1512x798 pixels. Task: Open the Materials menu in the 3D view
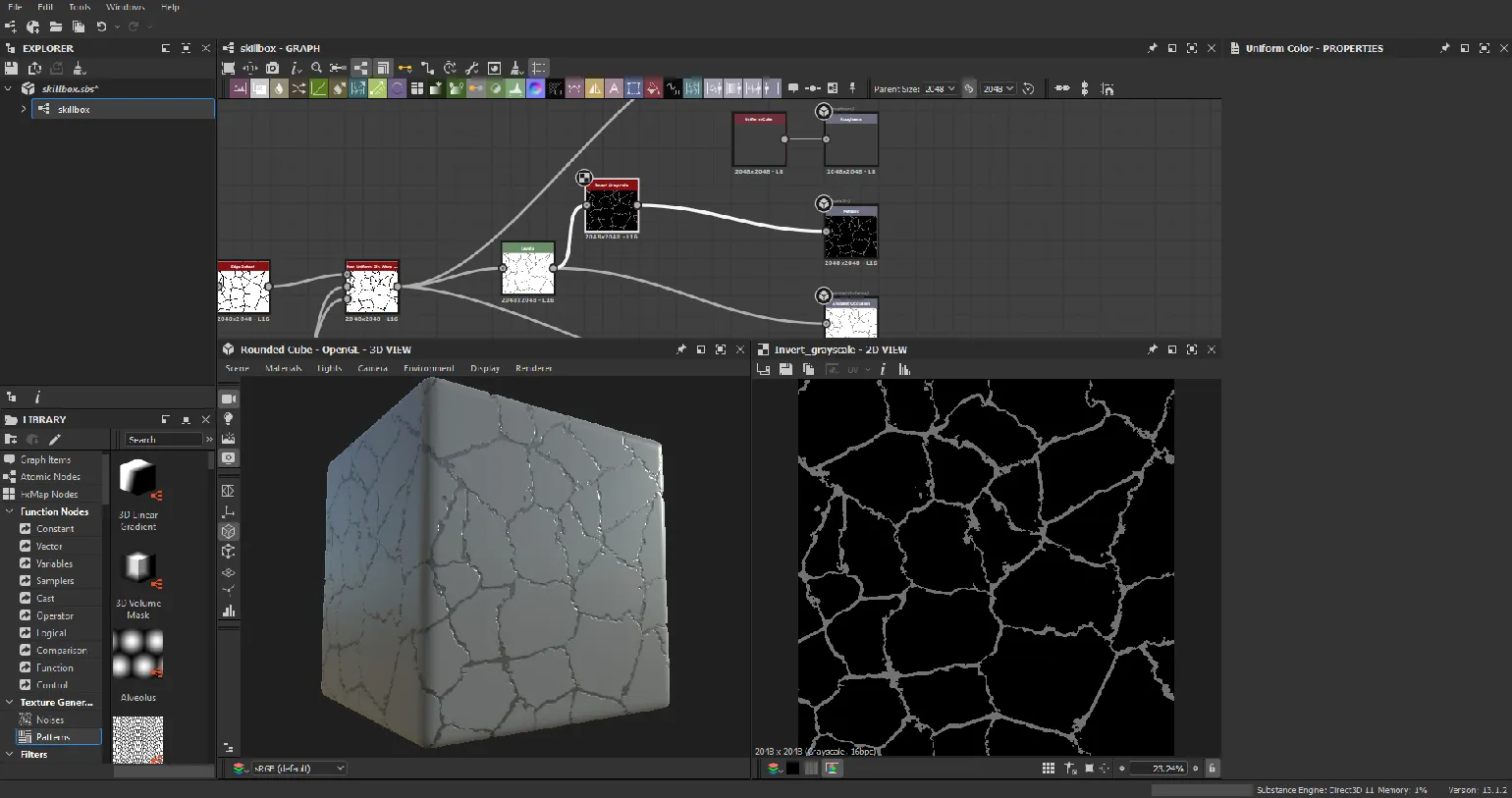point(284,368)
